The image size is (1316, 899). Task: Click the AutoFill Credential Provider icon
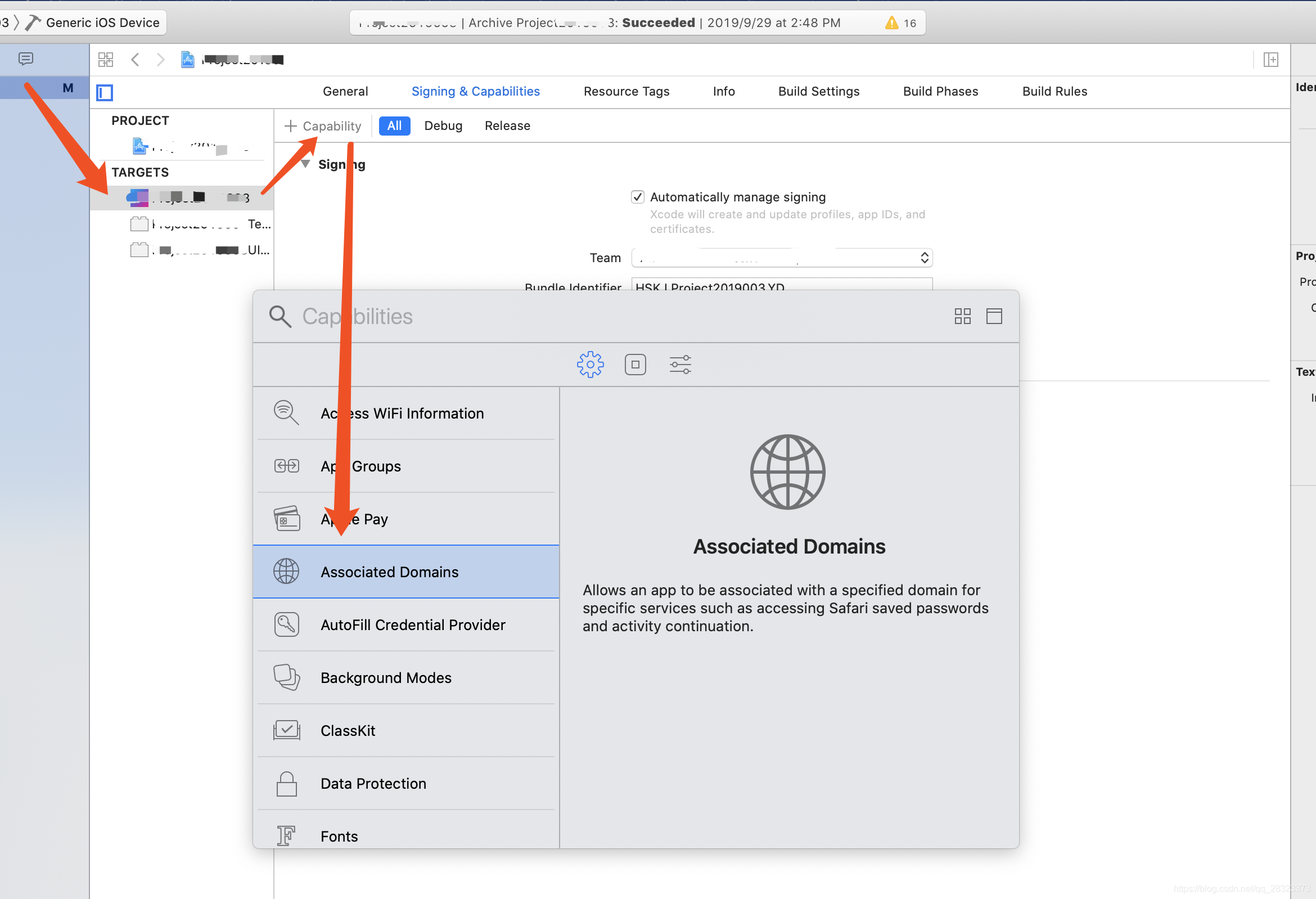click(x=287, y=624)
